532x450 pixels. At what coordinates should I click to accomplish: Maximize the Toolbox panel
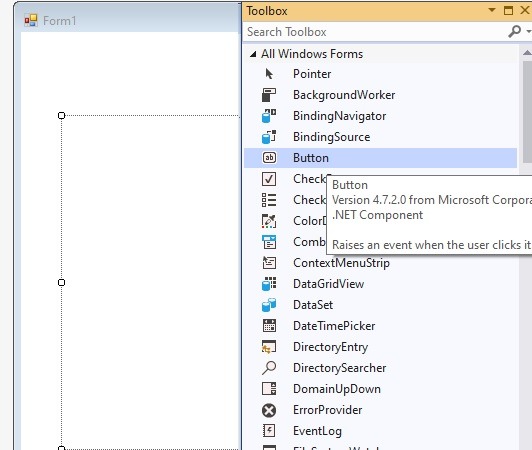(x=508, y=11)
